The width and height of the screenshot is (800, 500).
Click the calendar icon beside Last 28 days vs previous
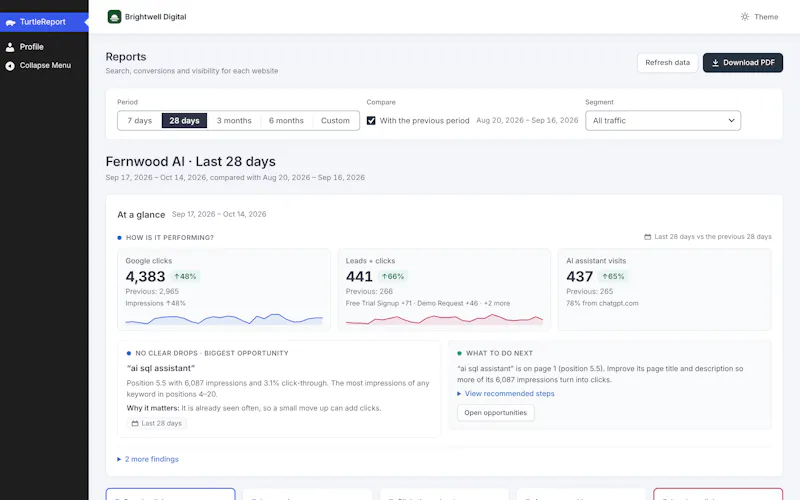click(x=647, y=237)
